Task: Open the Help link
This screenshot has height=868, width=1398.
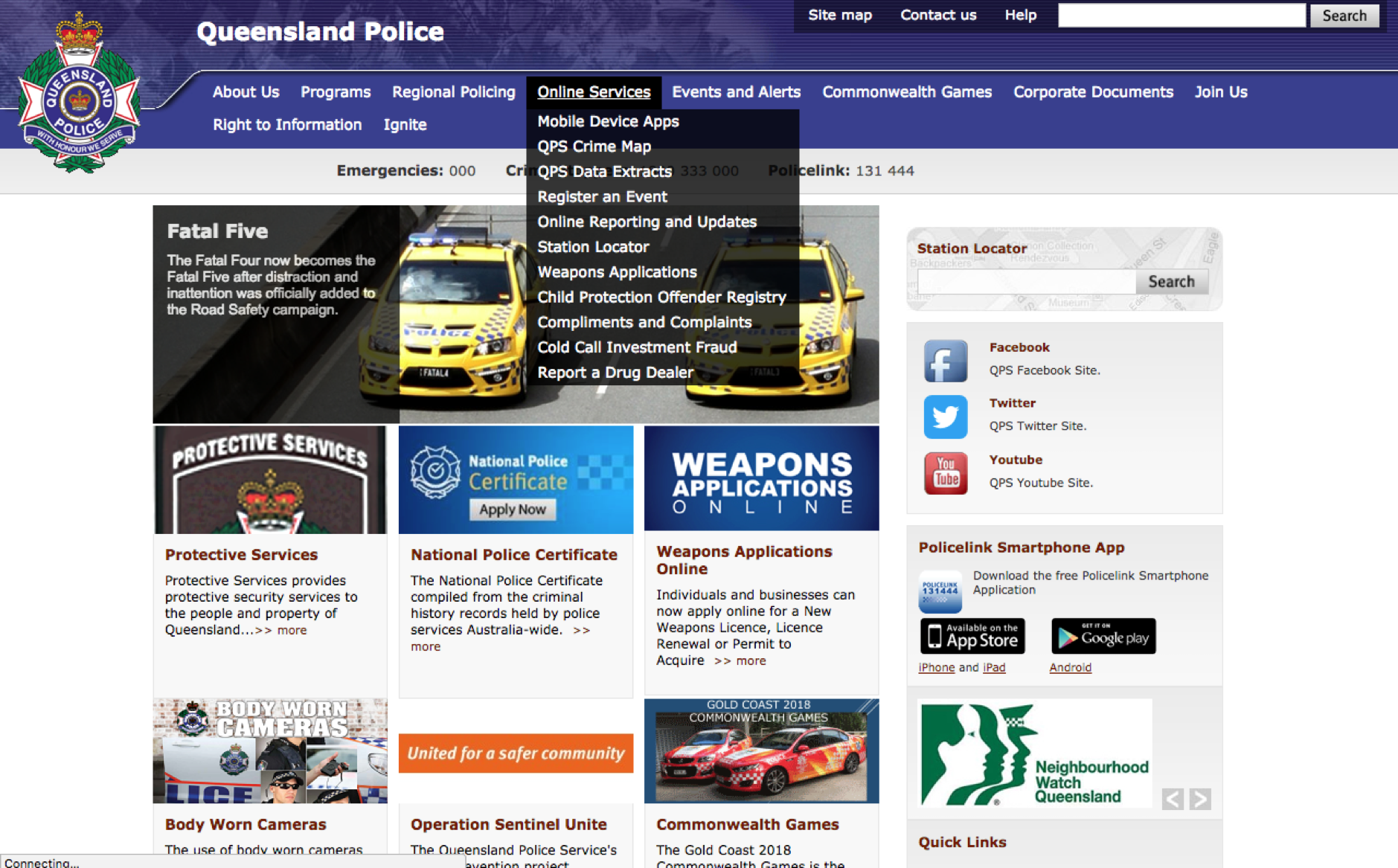Action: click(x=1021, y=15)
